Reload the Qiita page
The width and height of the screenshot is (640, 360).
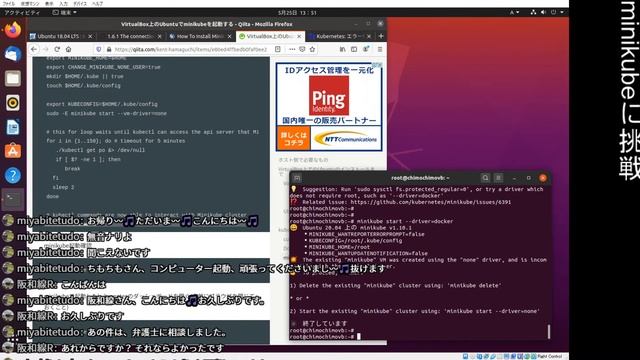tap(57, 49)
